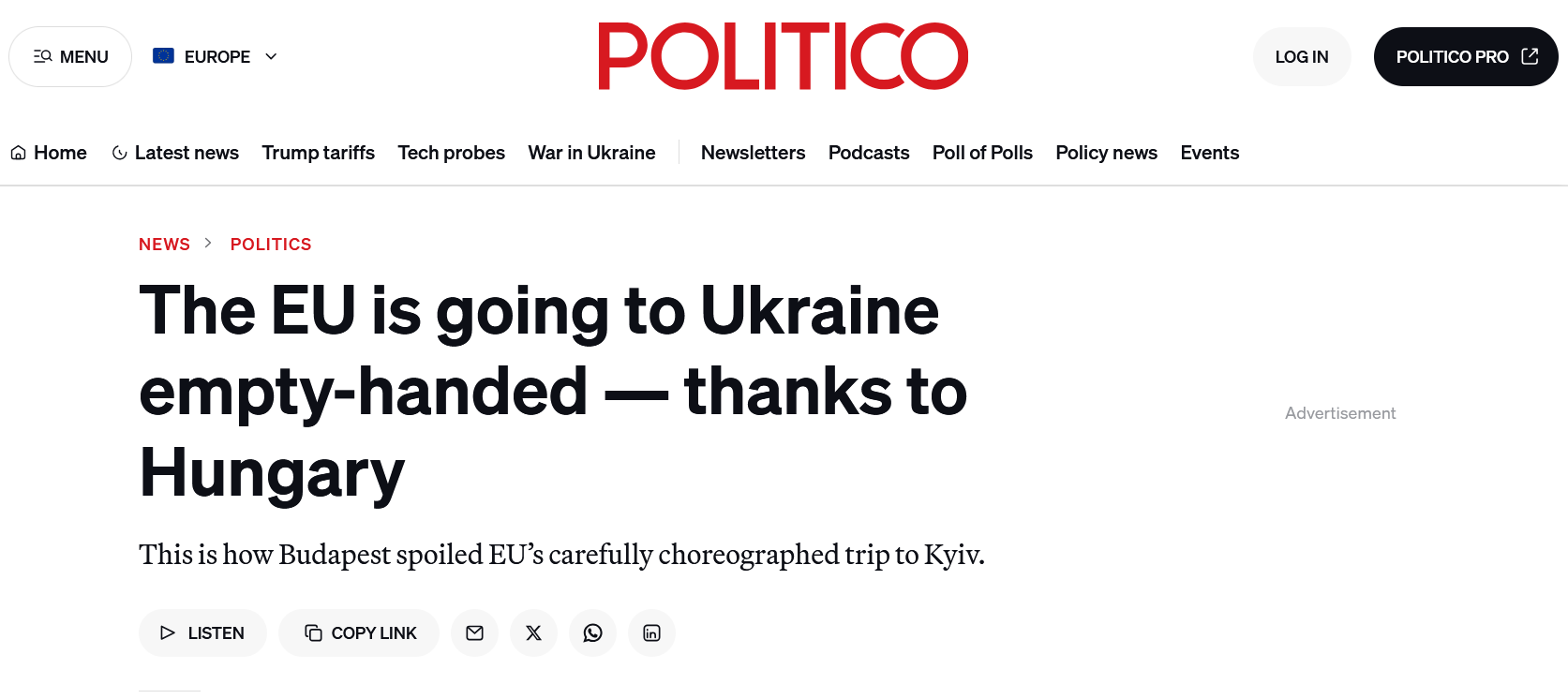Share article on LinkedIn
The height and width of the screenshot is (699, 1568).
coord(651,633)
